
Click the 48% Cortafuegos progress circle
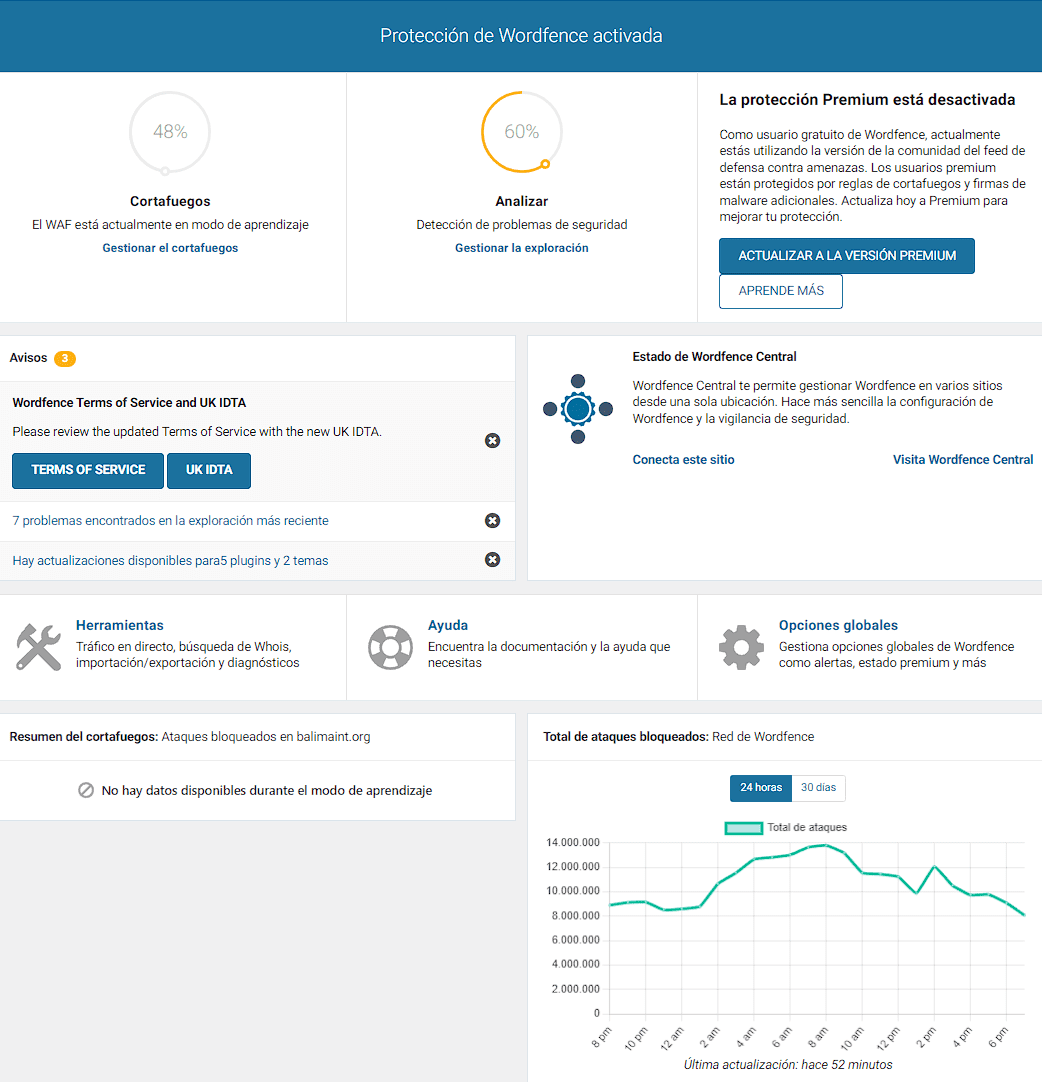click(170, 132)
